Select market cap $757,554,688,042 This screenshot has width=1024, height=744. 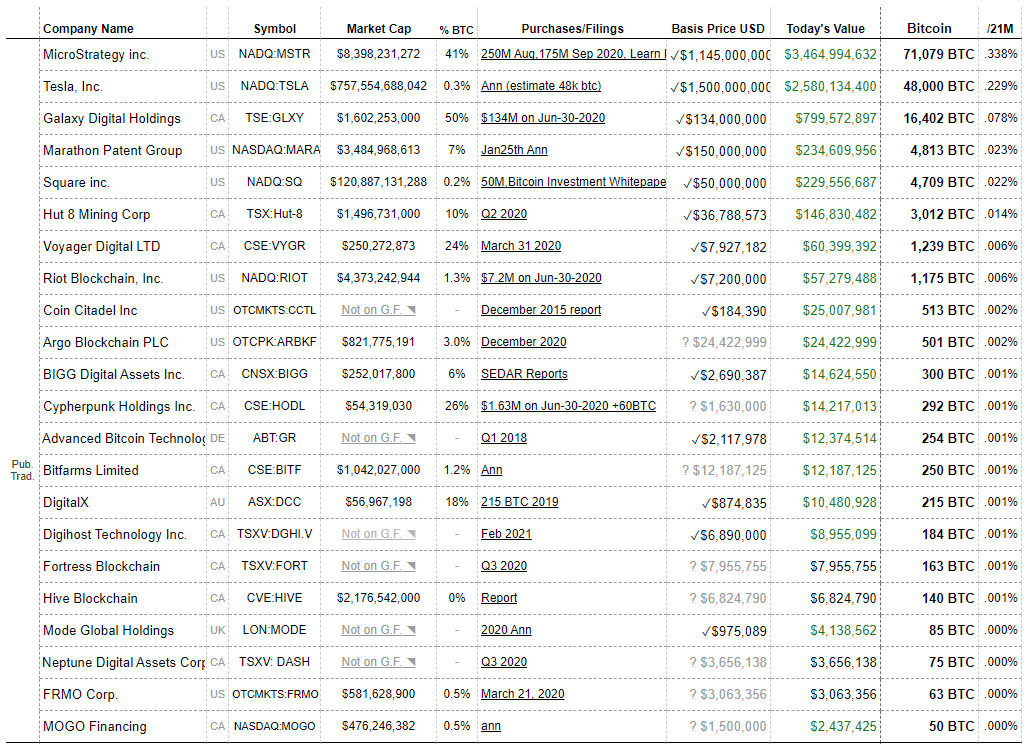(378, 86)
